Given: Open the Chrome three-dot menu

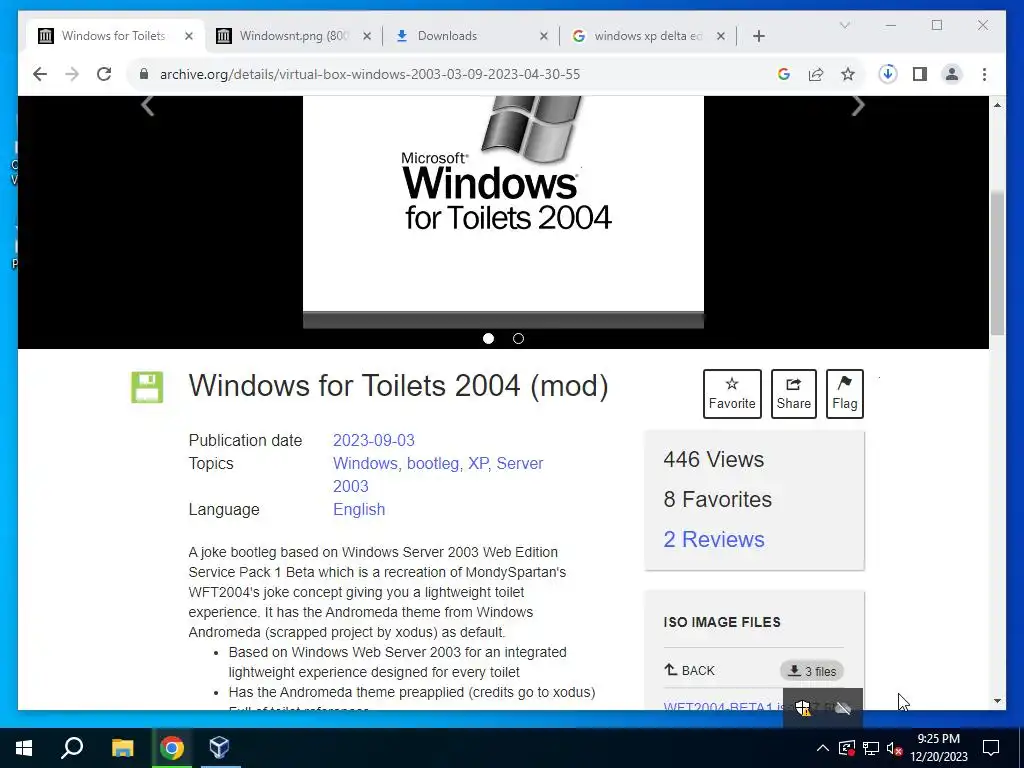Looking at the screenshot, I should (x=984, y=74).
